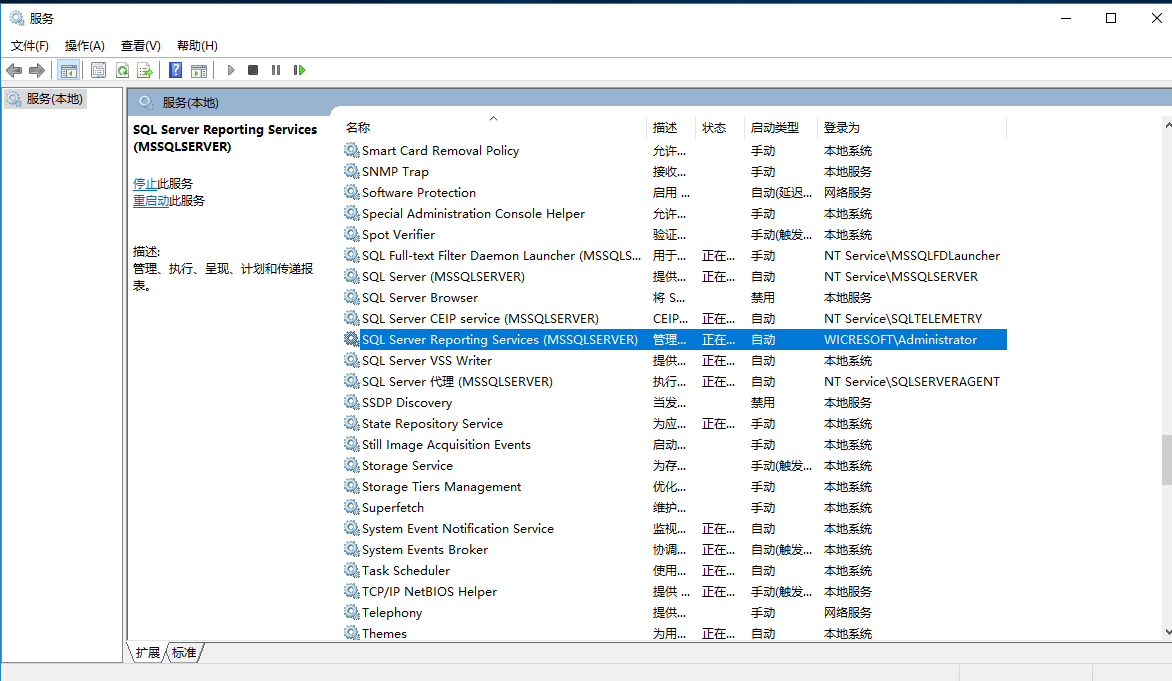The height and width of the screenshot is (681, 1172).
Task: Click the gear icon of SNMP Trap
Action: click(351, 171)
